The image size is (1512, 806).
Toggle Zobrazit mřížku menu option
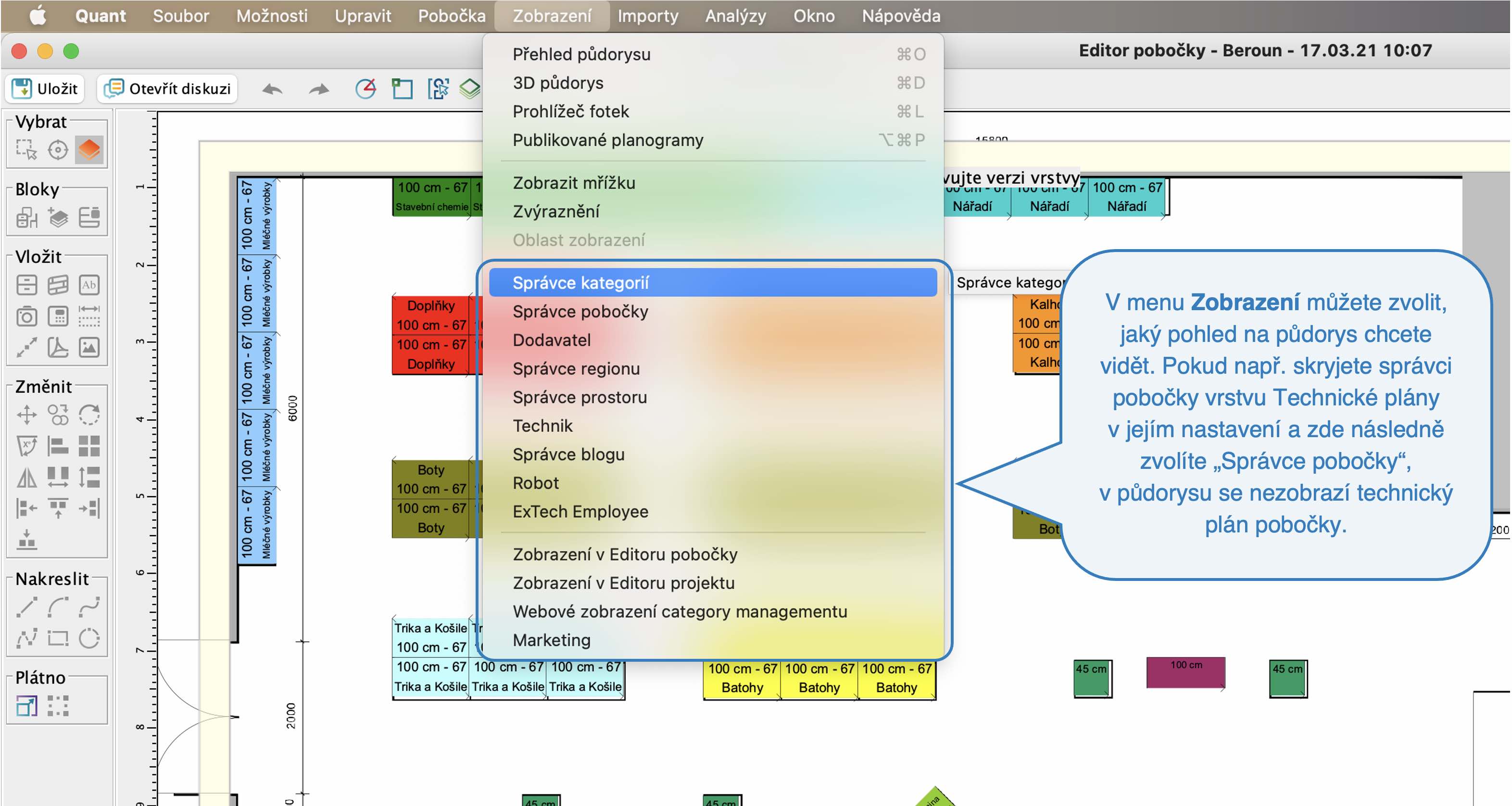713,183
